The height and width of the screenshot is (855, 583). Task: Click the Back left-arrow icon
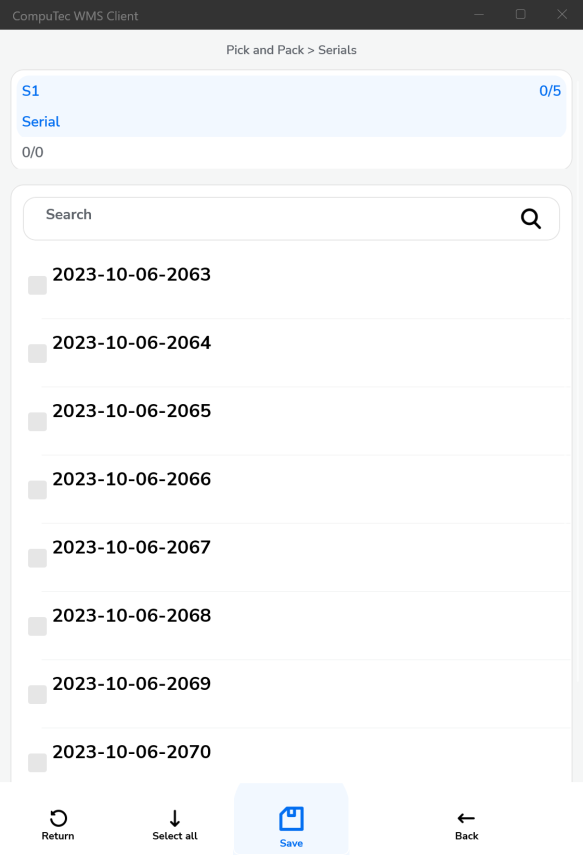point(466,818)
